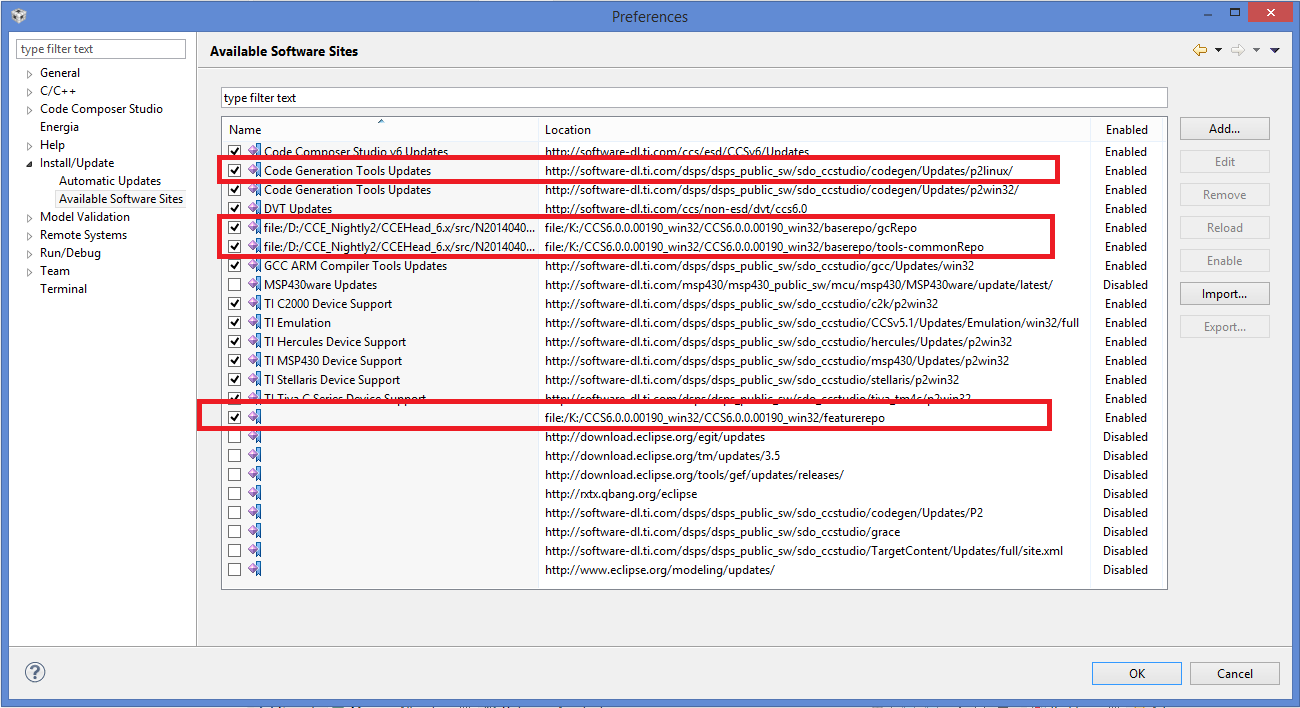This screenshot has width=1300, height=708.
Task: Click the site icon for the rxtx.qbang.org row
Action: coord(254,493)
